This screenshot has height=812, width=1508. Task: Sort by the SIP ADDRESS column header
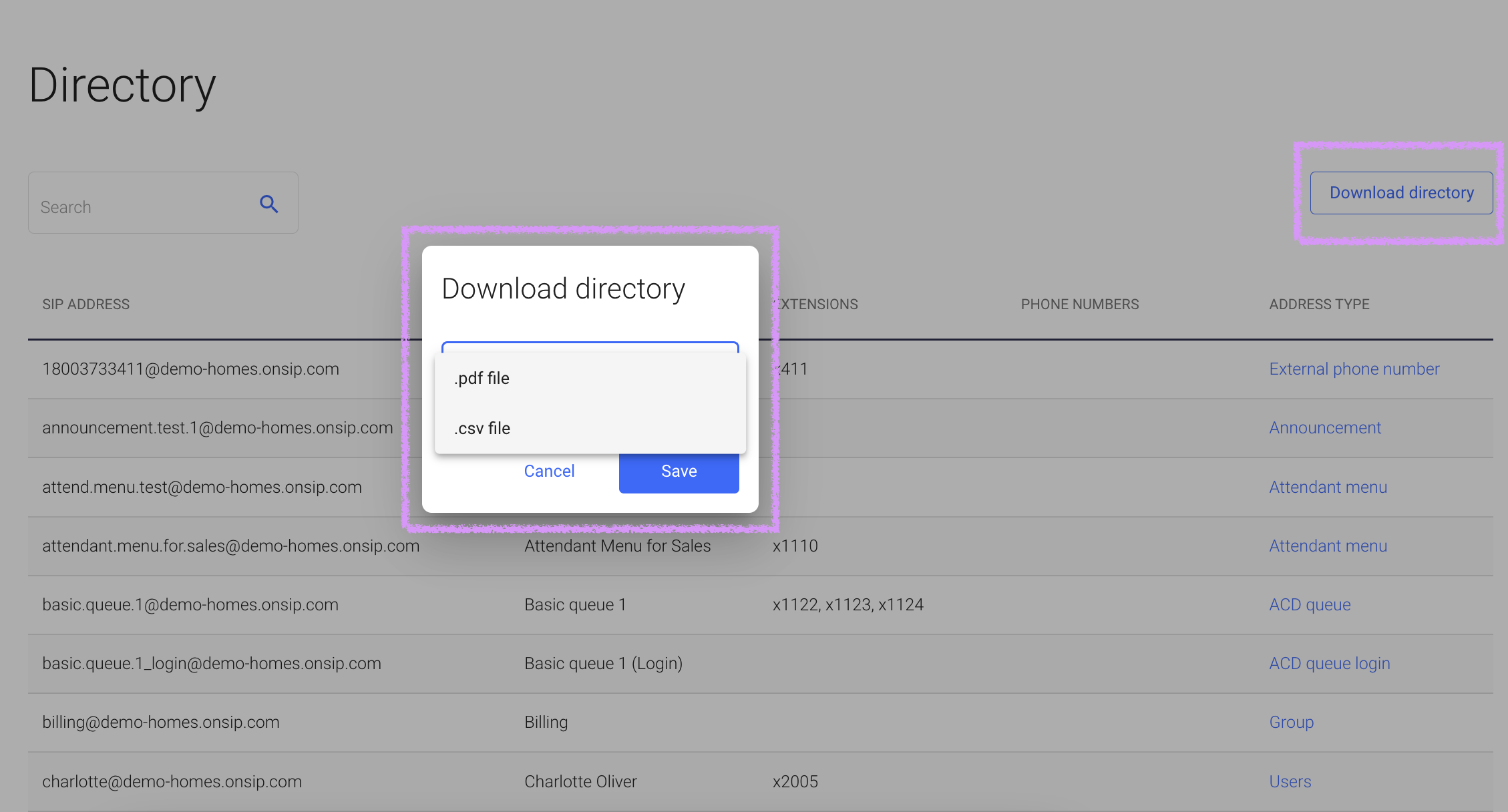tap(86, 304)
